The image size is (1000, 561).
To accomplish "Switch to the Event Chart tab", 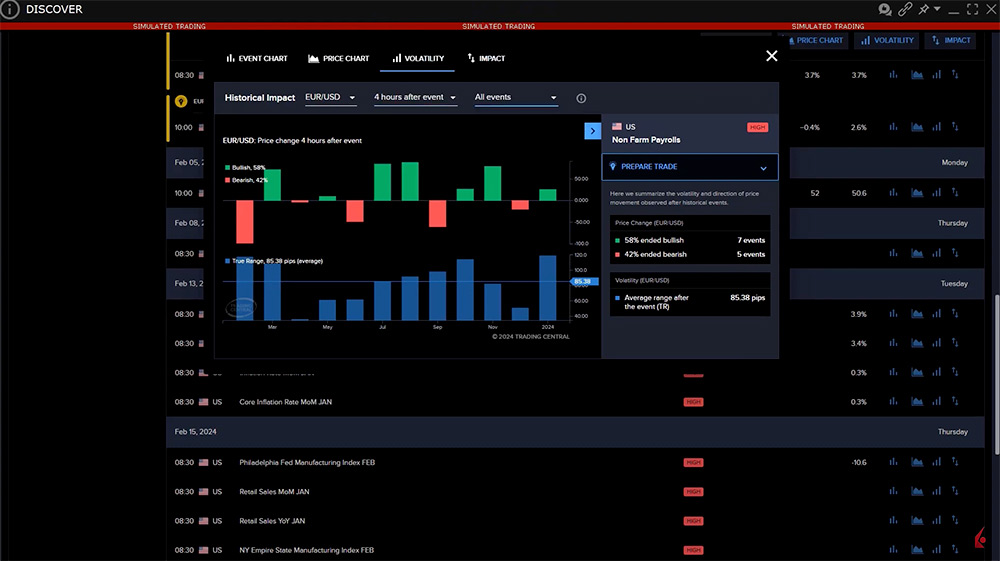I will coord(257,58).
